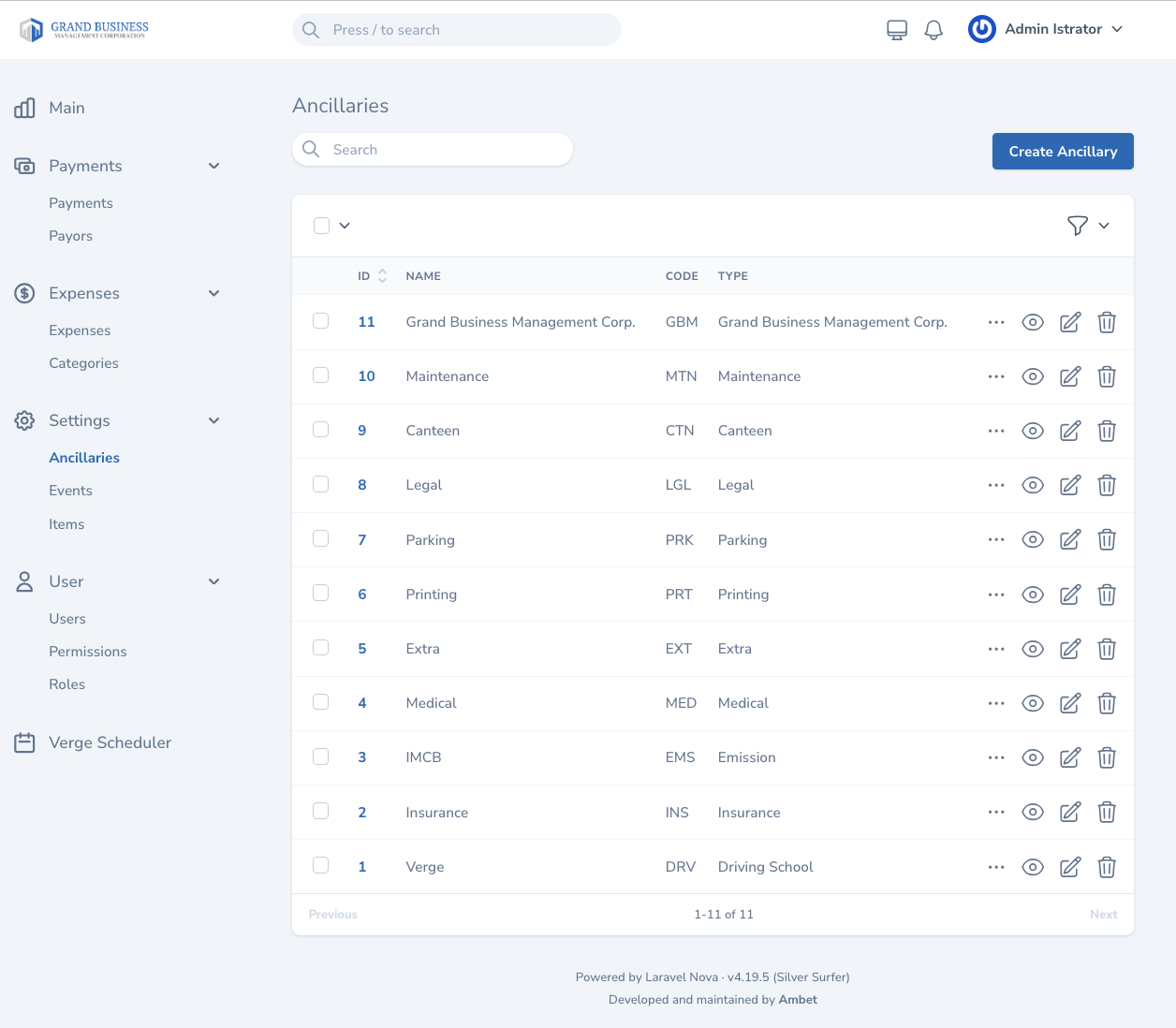Click the Create Ancillary button
This screenshot has width=1176, height=1028.
coord(1063,152)
